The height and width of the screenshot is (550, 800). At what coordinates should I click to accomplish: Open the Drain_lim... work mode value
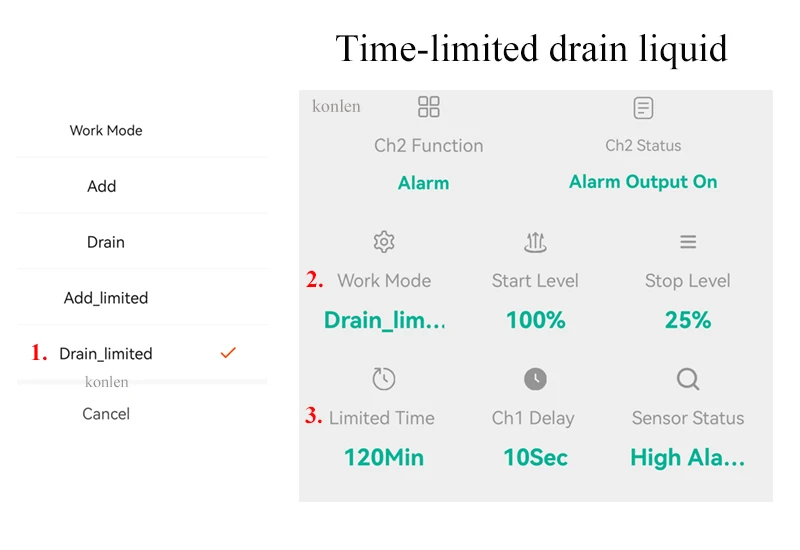(384, 321)
